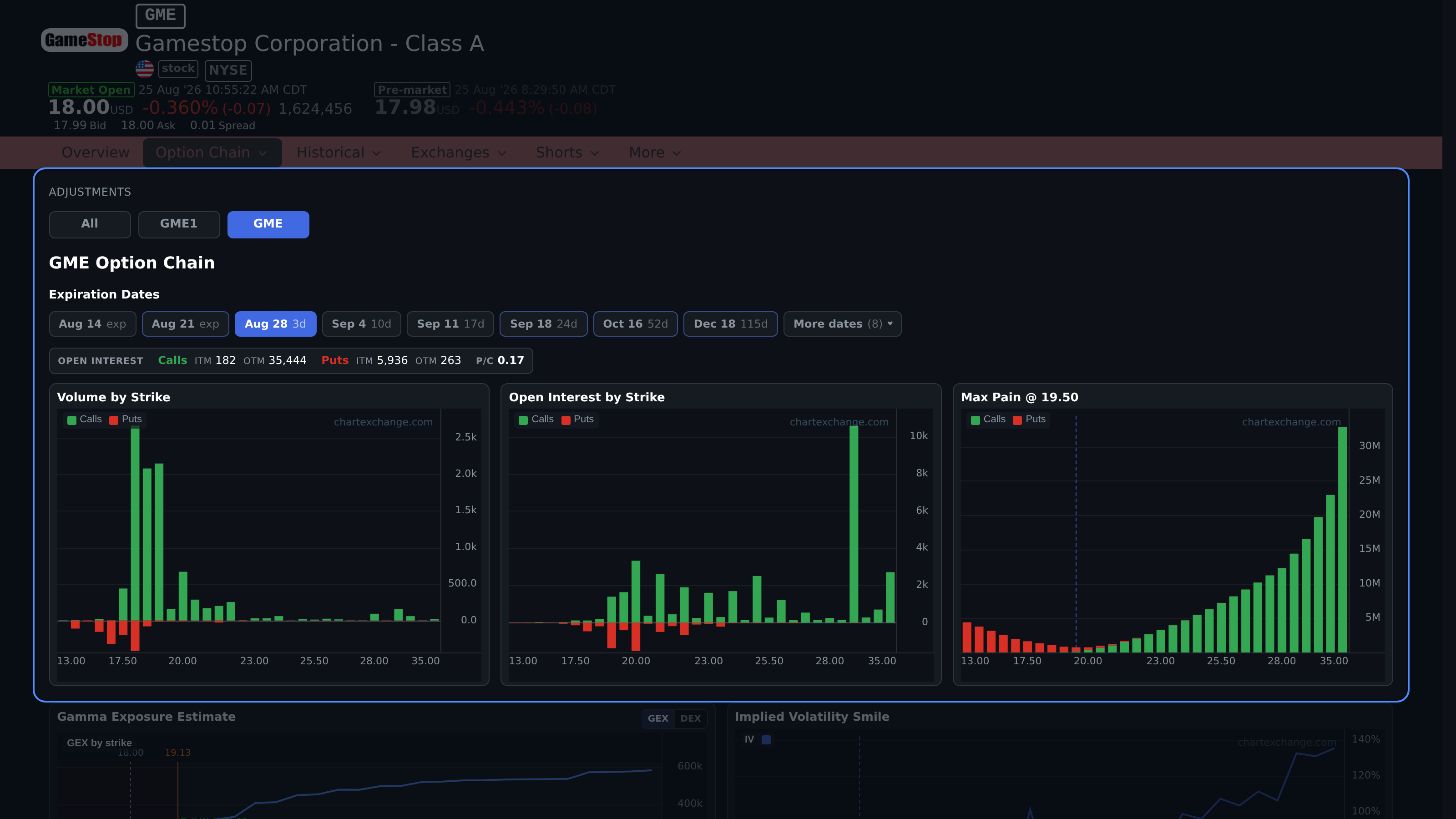Choose the Aug 28 3d expiration
Image resolution: width=1456 pixels, height=819 pixels.
tap(275, 324)
